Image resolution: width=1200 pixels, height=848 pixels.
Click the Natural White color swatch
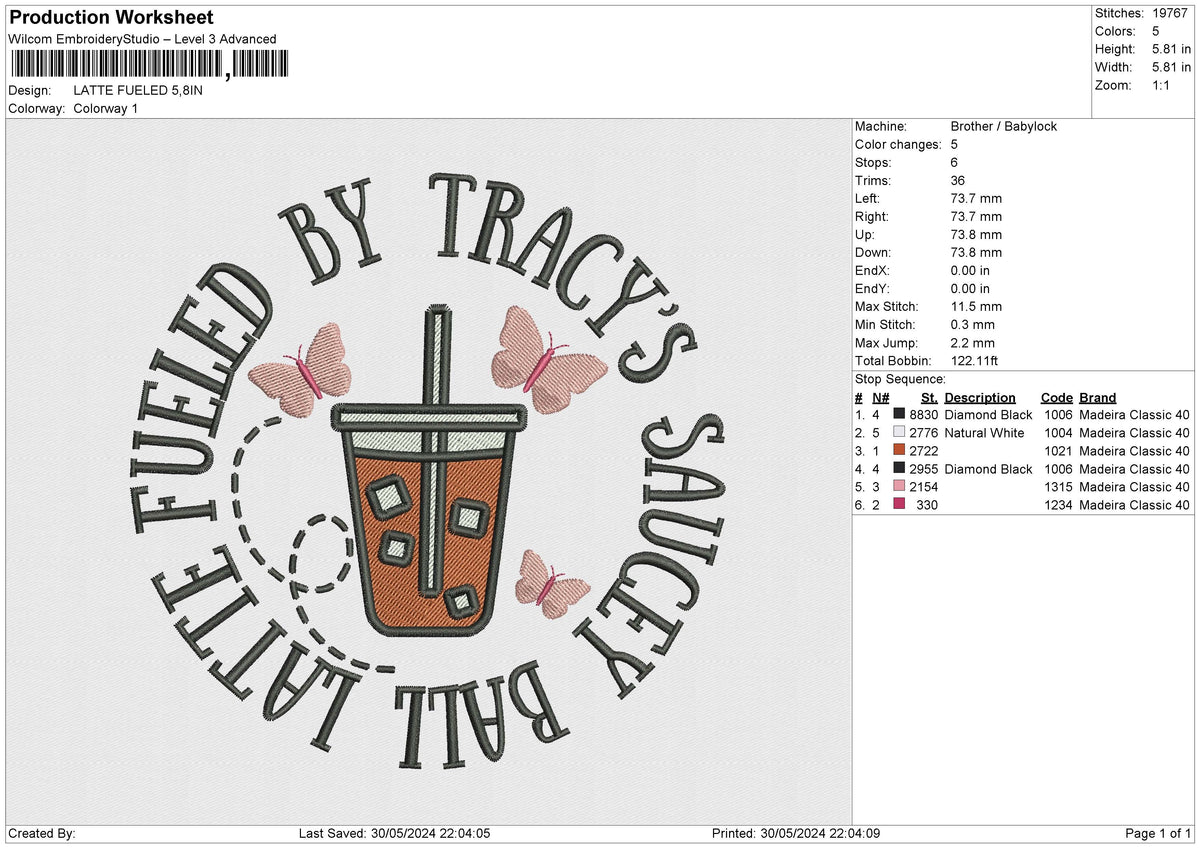tap(899, 433)
